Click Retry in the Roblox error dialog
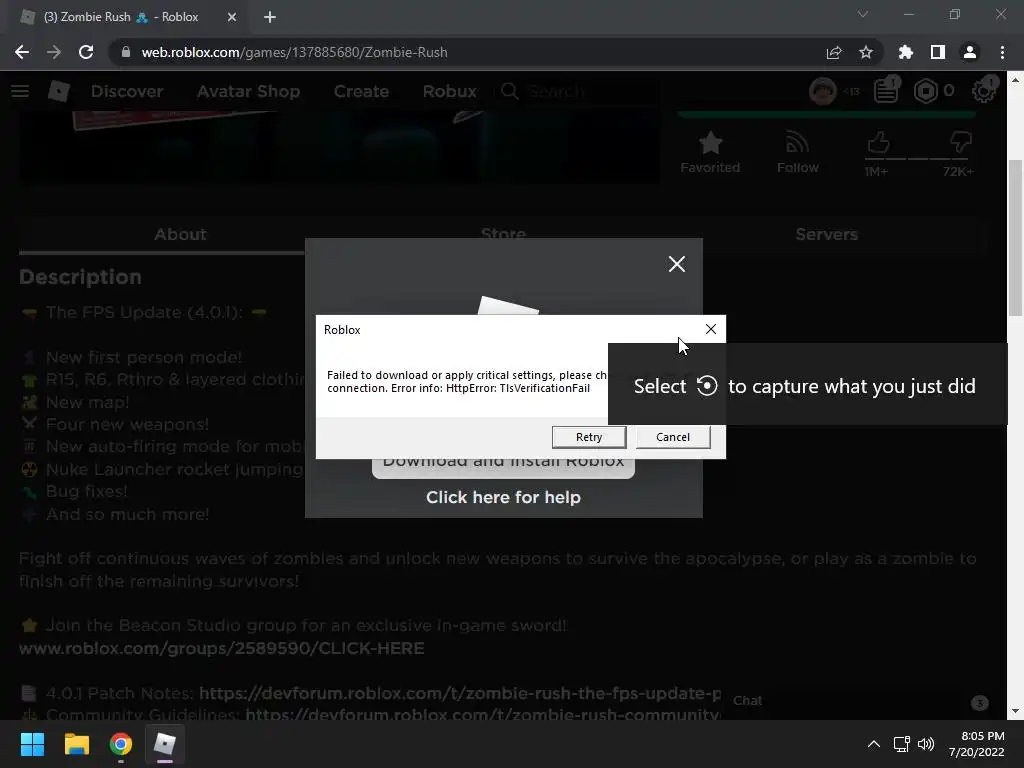1024x768 pixels. click(x=588, y=437)
